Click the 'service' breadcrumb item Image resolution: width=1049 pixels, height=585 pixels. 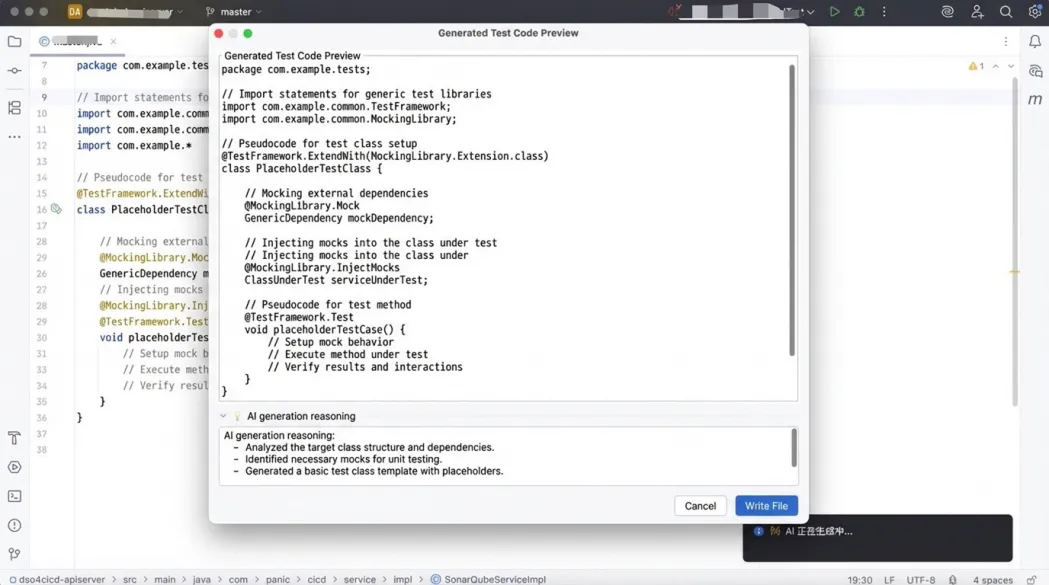point(359,580)
